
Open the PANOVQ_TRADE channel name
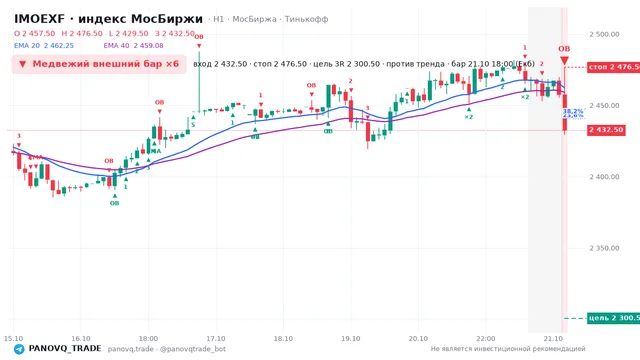pyautogui.click(x=65, y=349)
